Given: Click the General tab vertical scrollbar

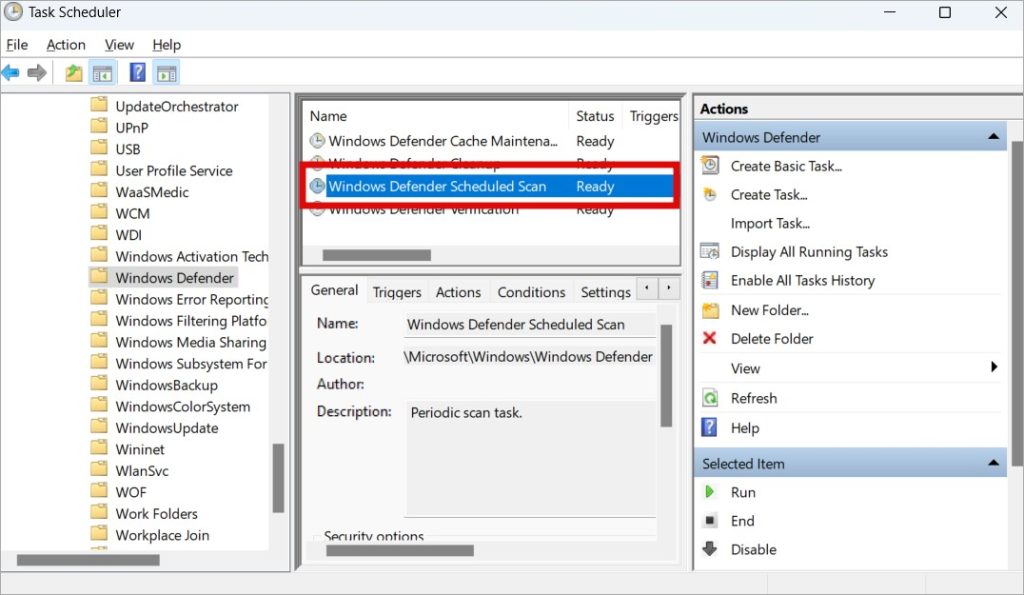Looking at the screenshot, I should (x=666, y=376).
